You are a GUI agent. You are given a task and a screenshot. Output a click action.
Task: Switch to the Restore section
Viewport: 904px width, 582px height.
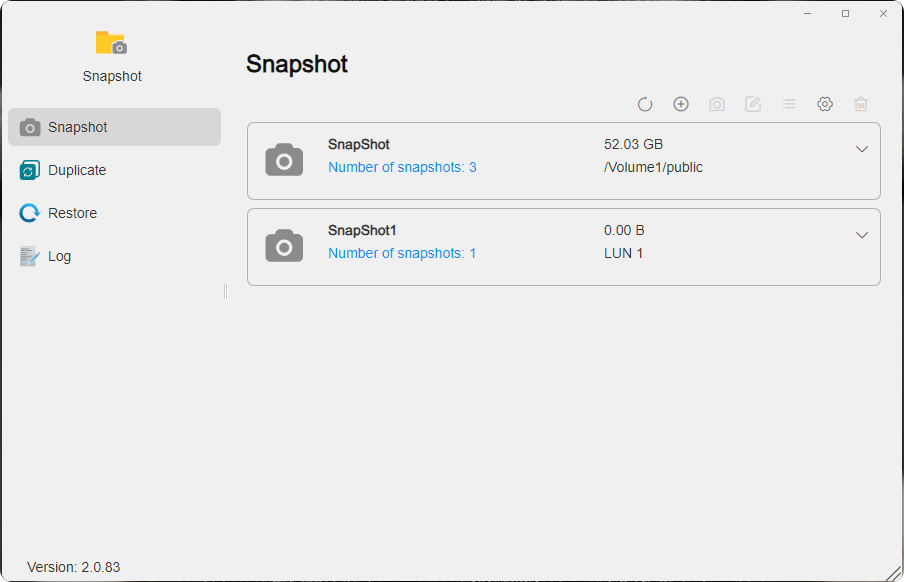tap(29, 213)
